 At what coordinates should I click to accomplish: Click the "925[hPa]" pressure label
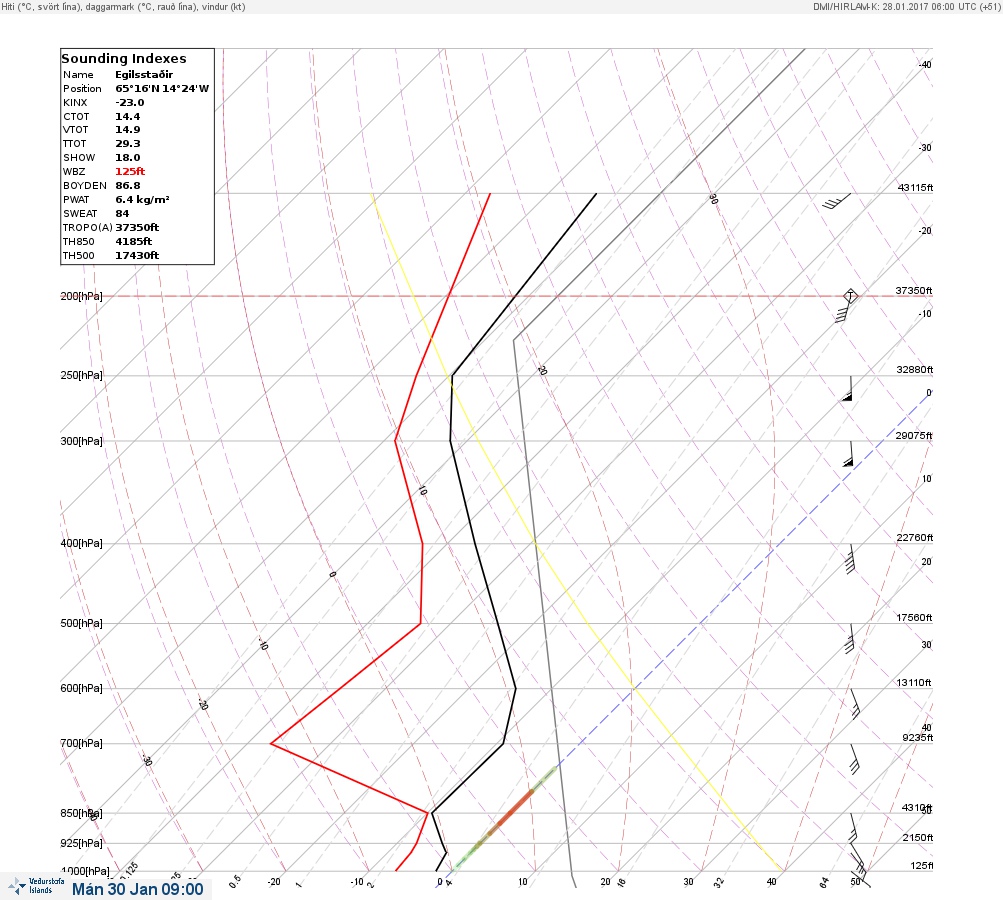(x=81, y=843)
